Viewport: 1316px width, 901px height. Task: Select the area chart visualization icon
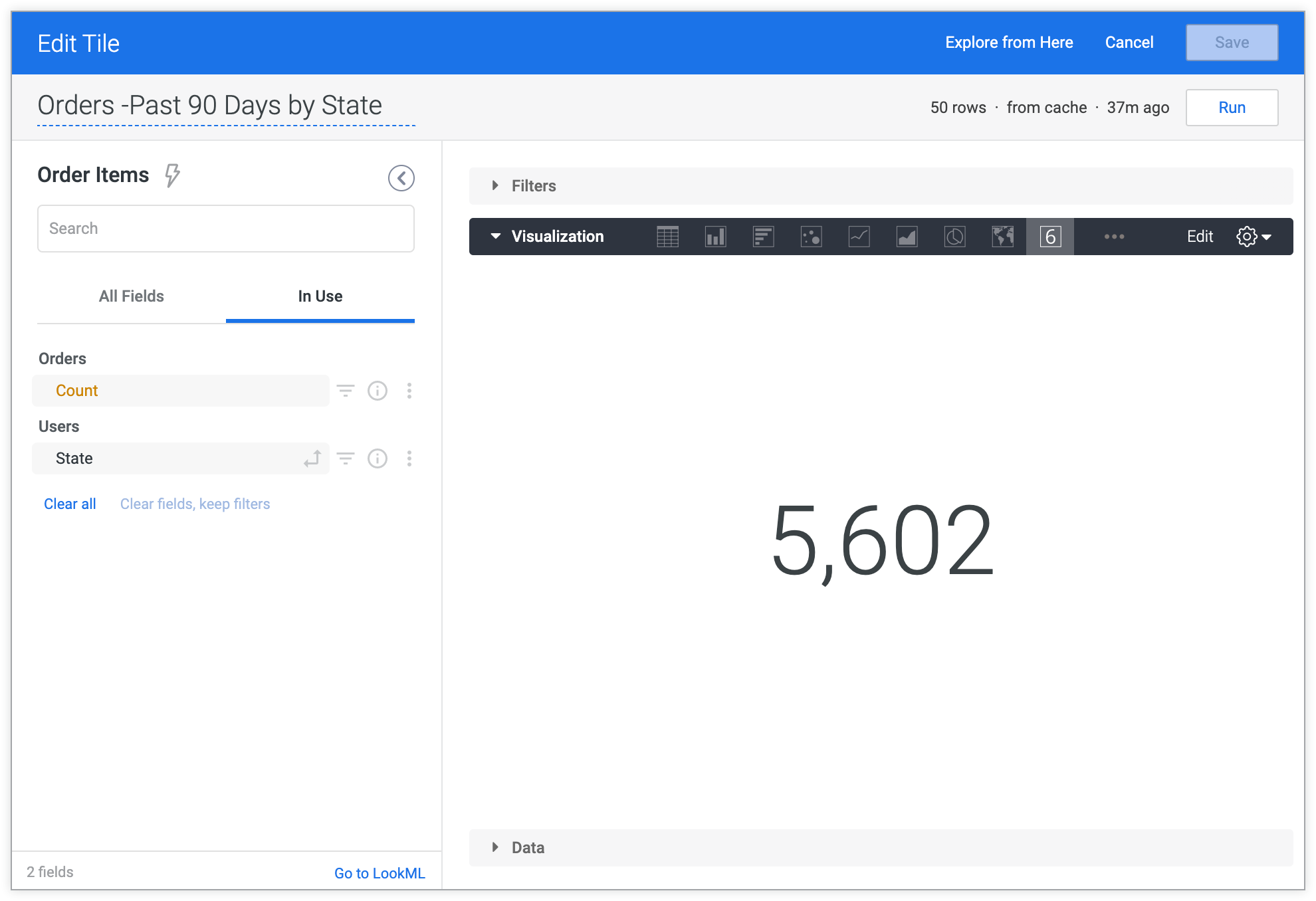[905, 237]
